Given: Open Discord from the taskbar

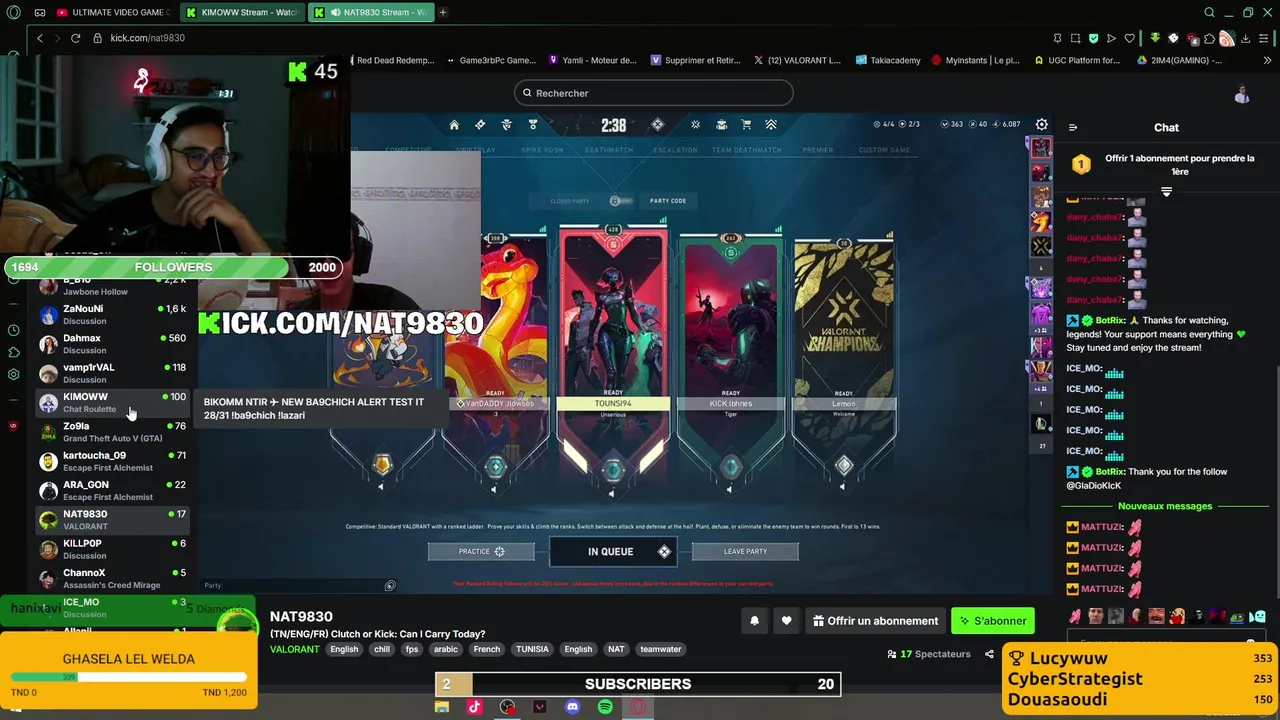Looking at the screenshot, I should pos(572,707).
